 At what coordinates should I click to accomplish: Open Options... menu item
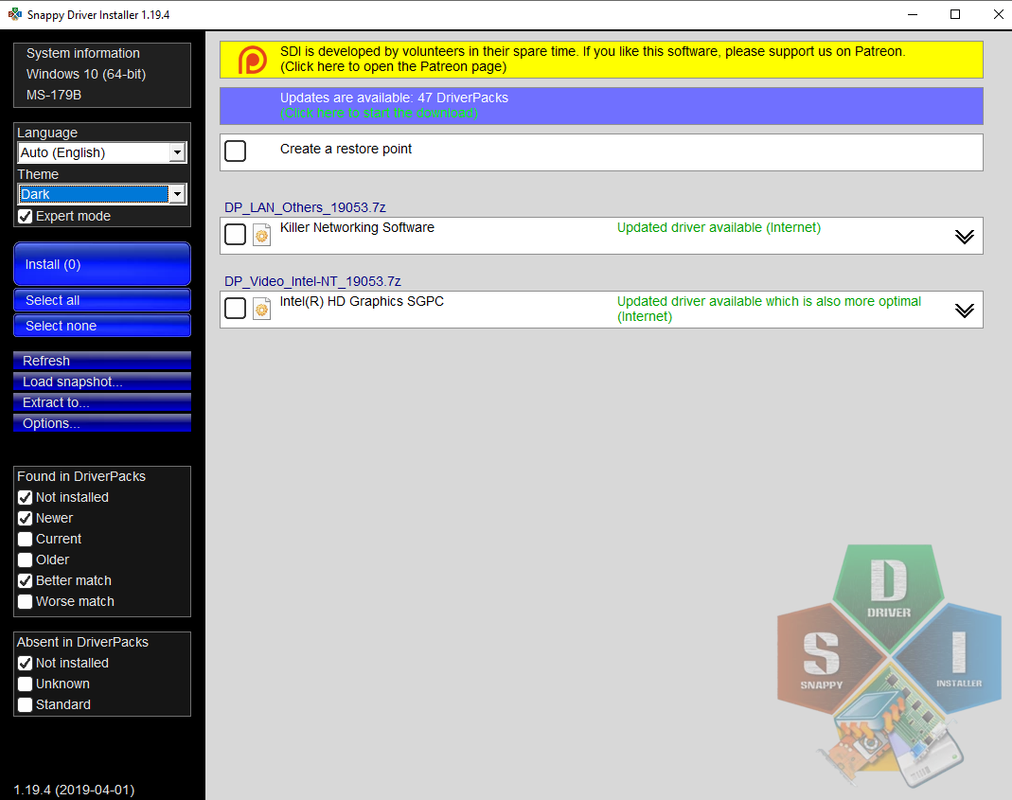pyautogui.click(x=102, y=423)
